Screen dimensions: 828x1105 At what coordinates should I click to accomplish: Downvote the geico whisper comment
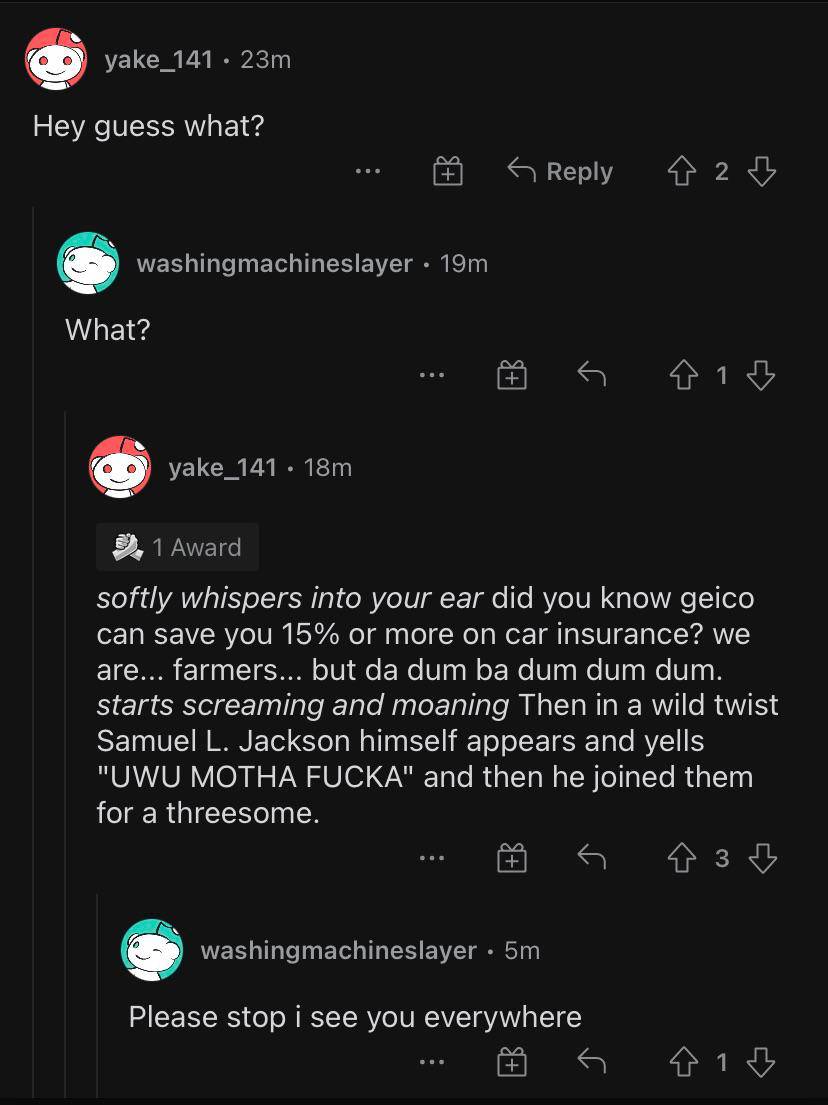[x=762, y=858]
